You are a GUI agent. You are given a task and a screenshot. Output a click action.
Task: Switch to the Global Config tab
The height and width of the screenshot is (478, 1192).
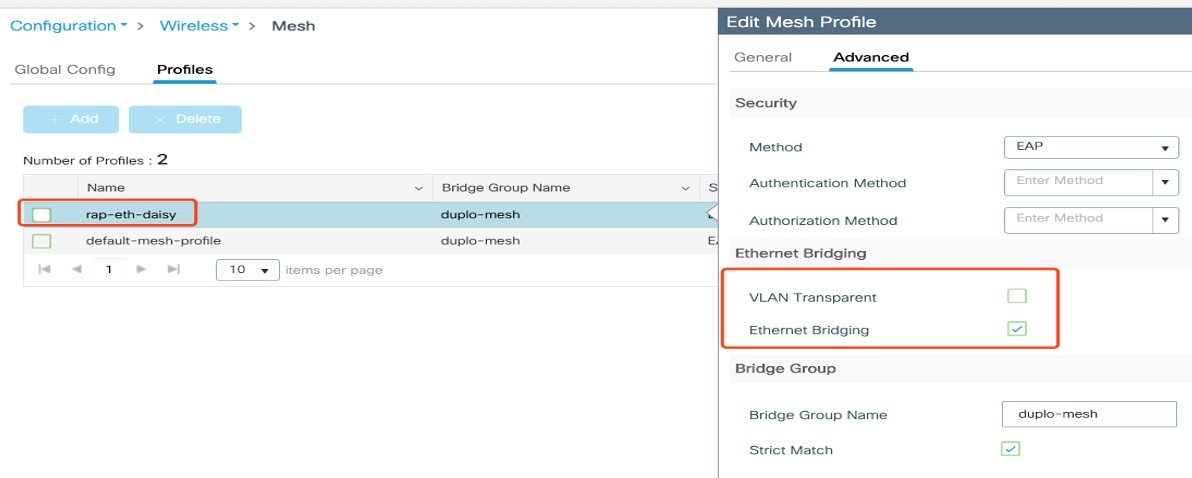[x=65, y=70]
